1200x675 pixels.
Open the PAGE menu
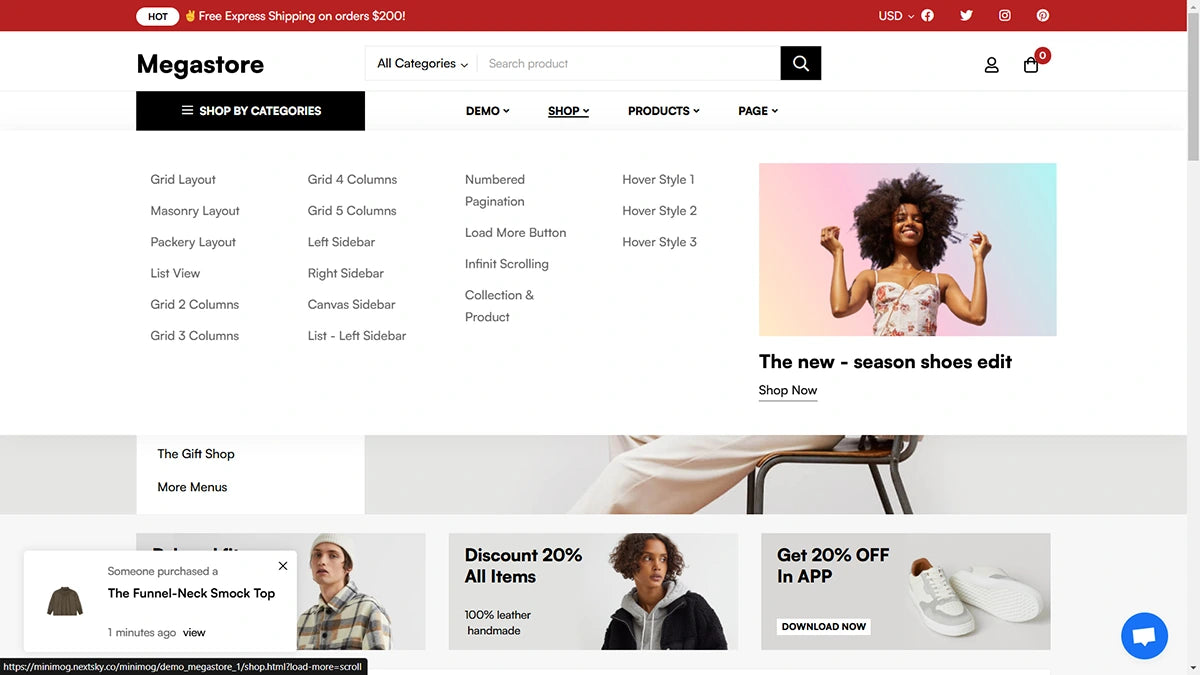click(x=757, y=110)
